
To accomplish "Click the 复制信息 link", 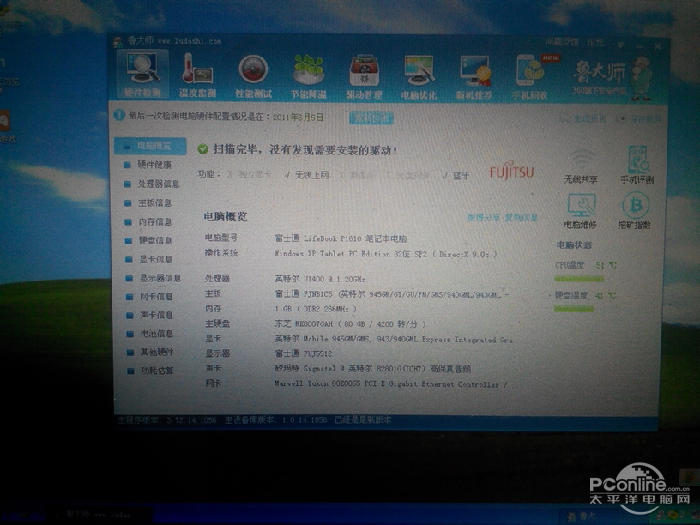I will click(x=521, y=217).
